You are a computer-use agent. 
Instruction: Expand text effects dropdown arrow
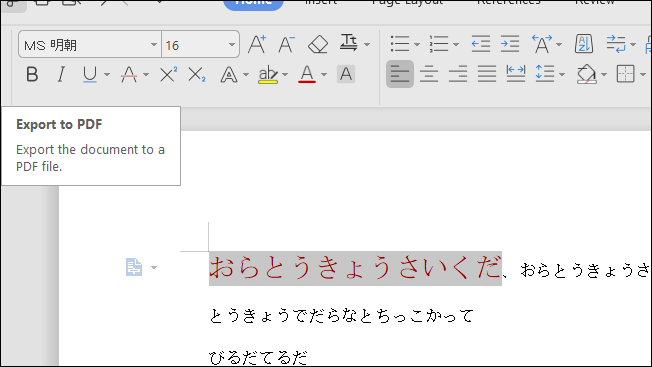(246, 75)
